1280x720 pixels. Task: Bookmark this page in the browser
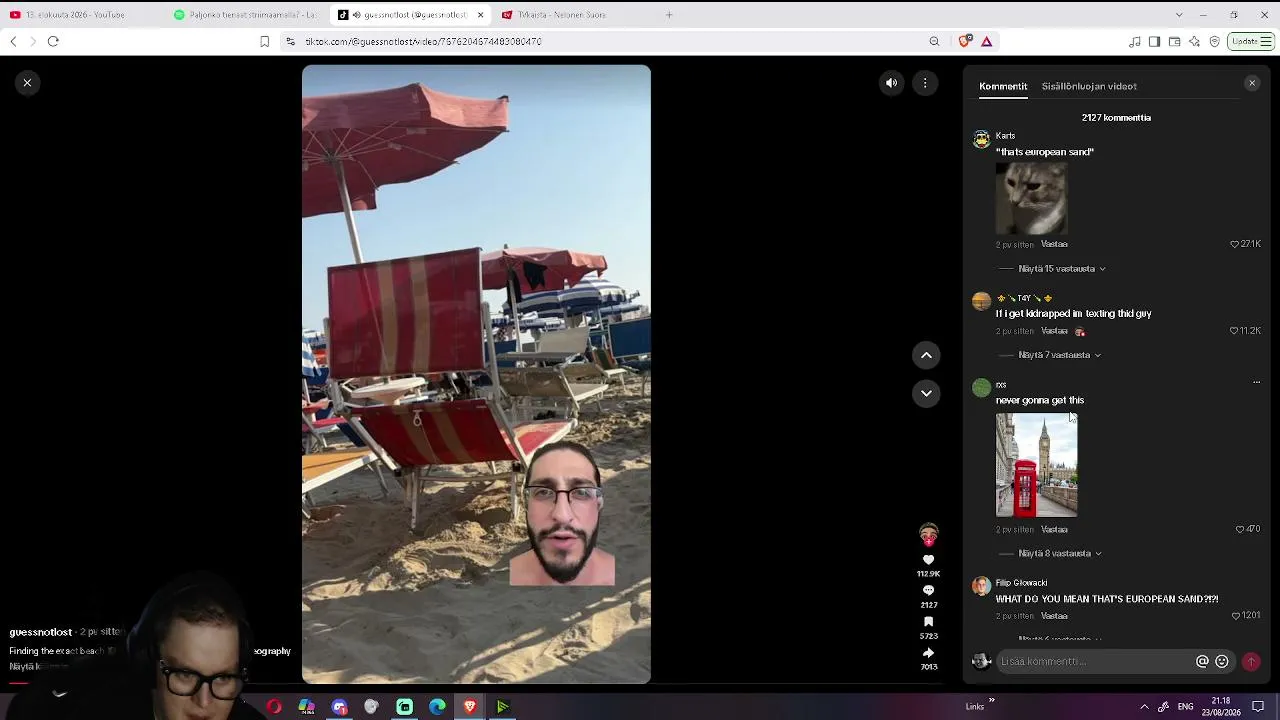264,41
